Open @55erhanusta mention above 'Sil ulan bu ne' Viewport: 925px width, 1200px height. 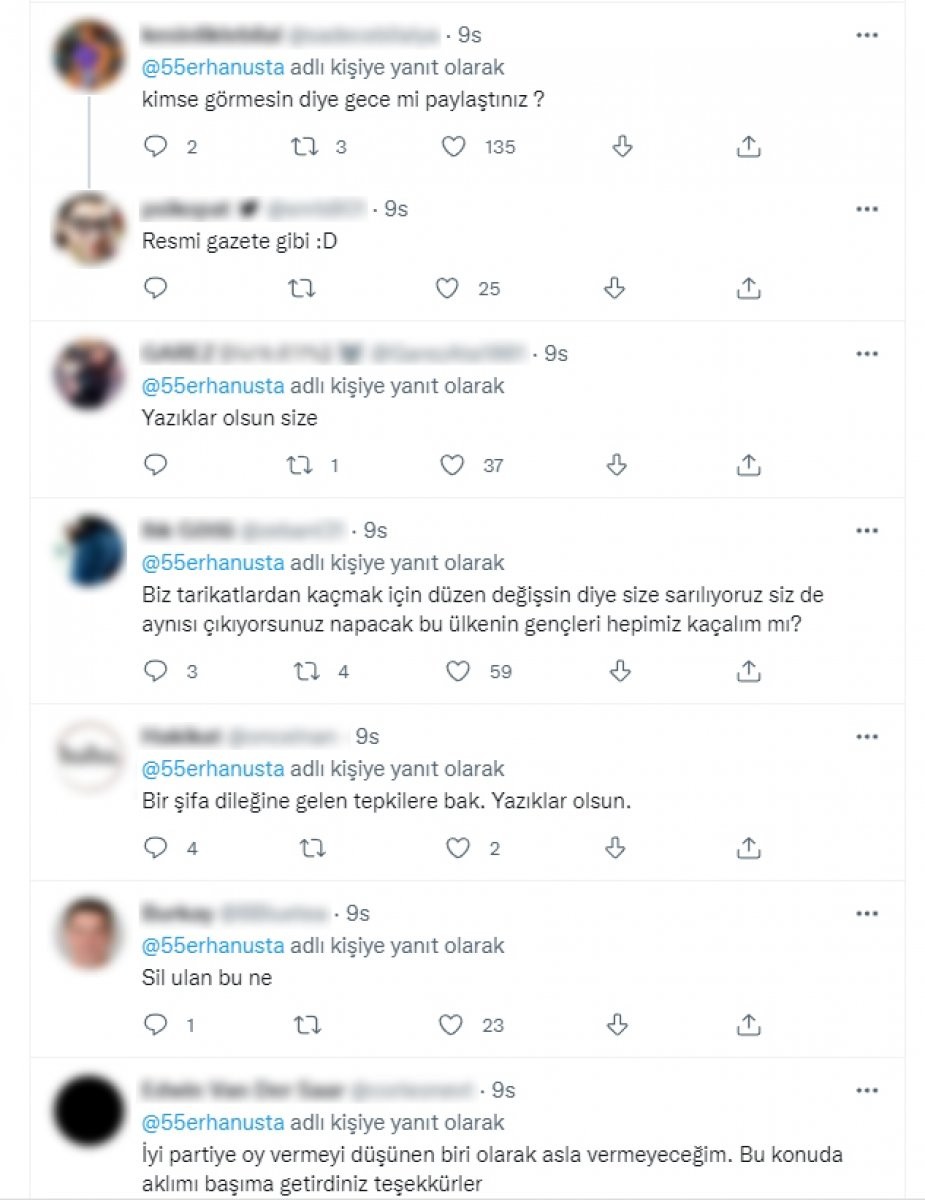(214, 945)
